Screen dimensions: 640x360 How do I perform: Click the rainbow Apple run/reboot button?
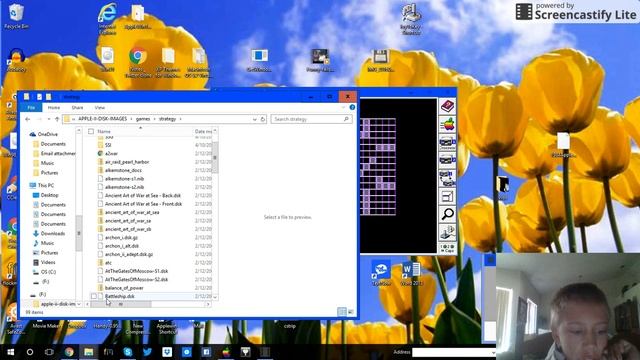pos(447,124)
